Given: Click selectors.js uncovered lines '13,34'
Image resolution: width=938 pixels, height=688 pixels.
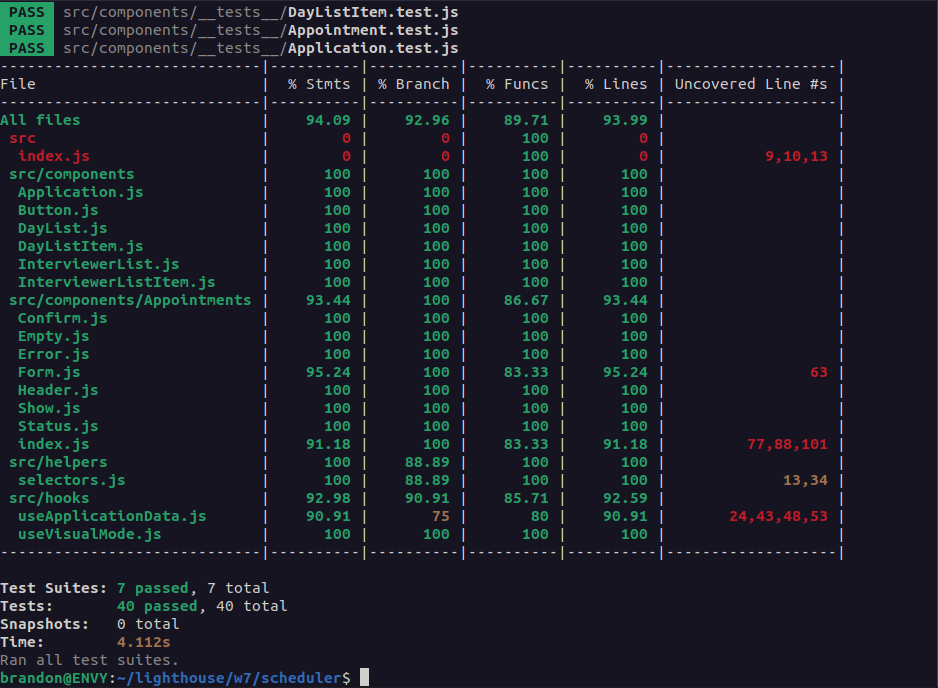Looking at the screenshot, I should [x=805, y=480].
